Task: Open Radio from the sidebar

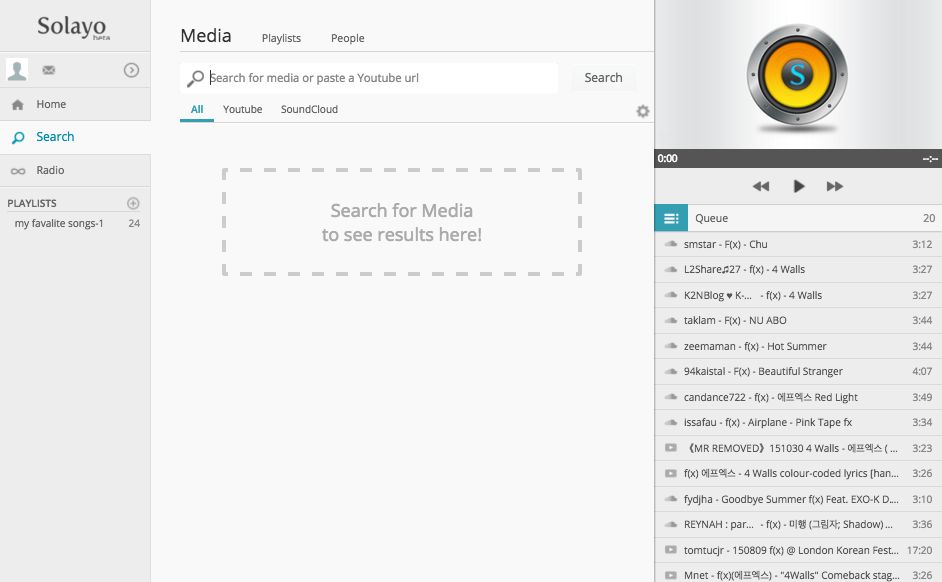Action: pos(75,171)
